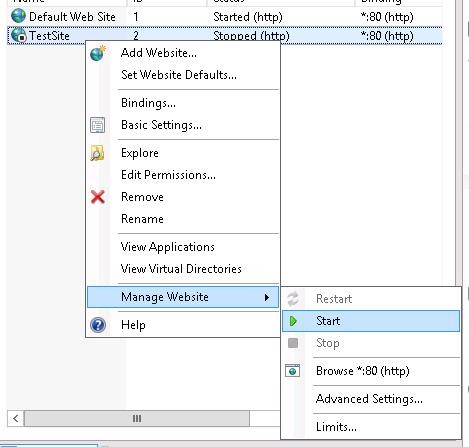
Task: Click the TestSite stopped globe icon
Action: click(19, 35)
